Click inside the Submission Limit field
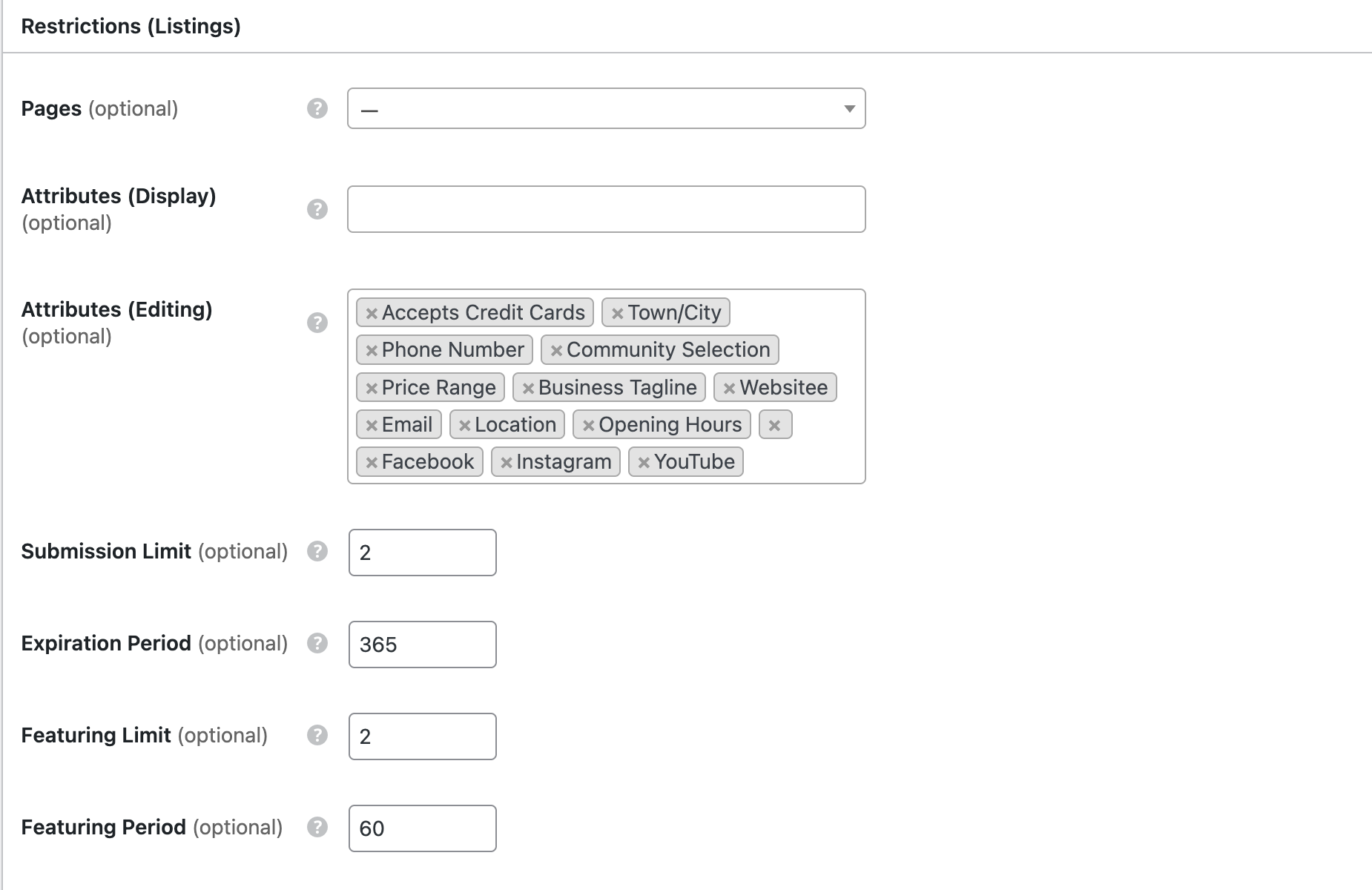 422,553
